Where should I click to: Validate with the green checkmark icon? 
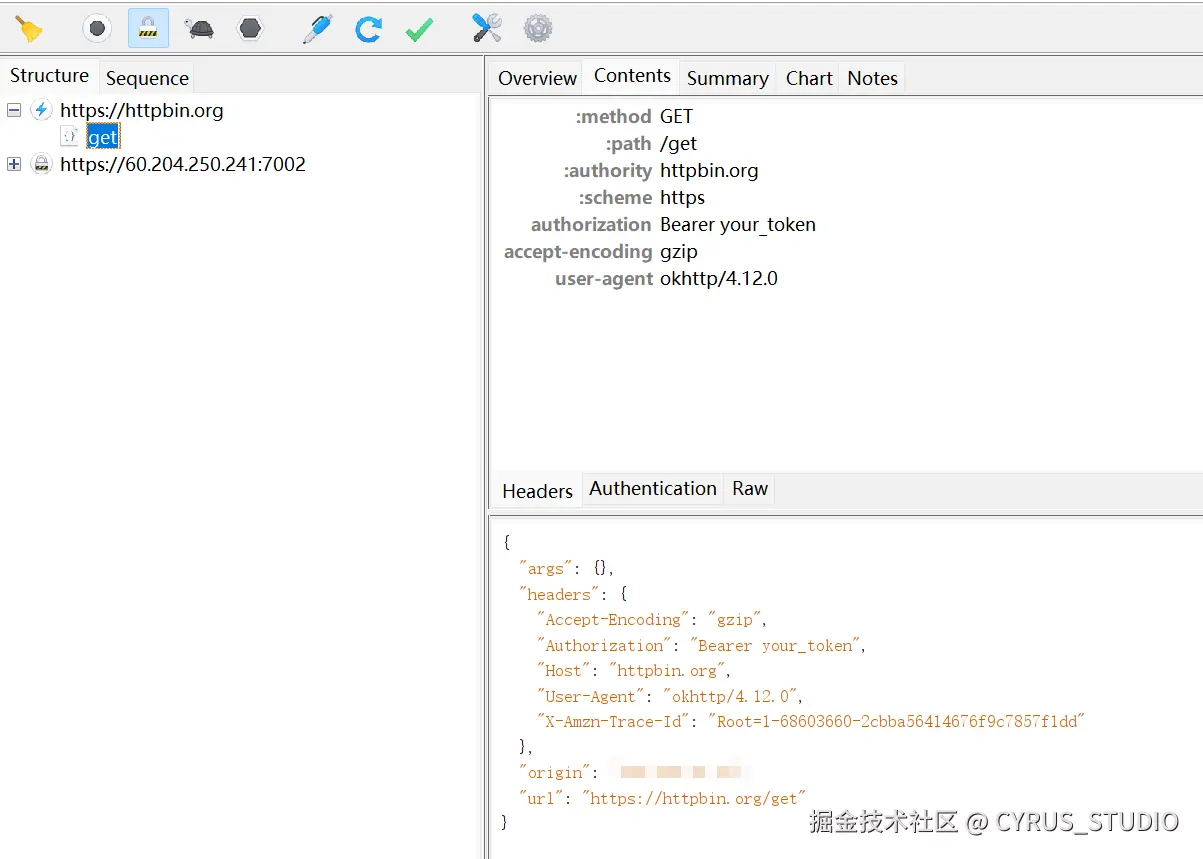coord(419,30)
